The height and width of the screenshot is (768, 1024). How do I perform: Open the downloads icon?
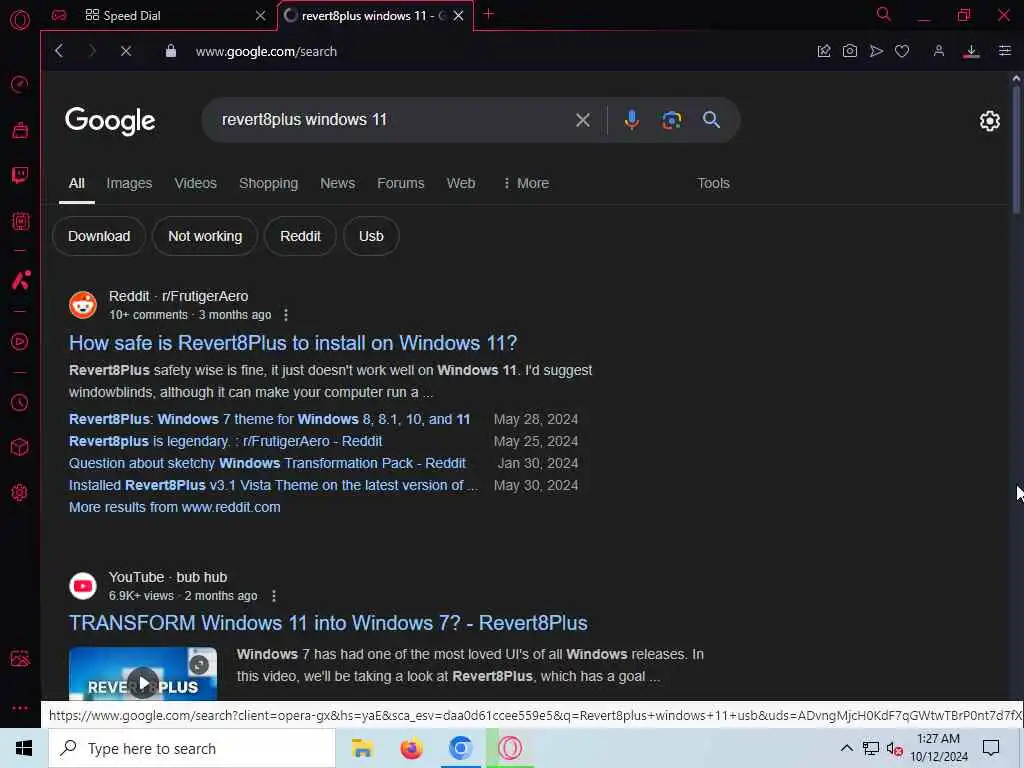(971, 52)
